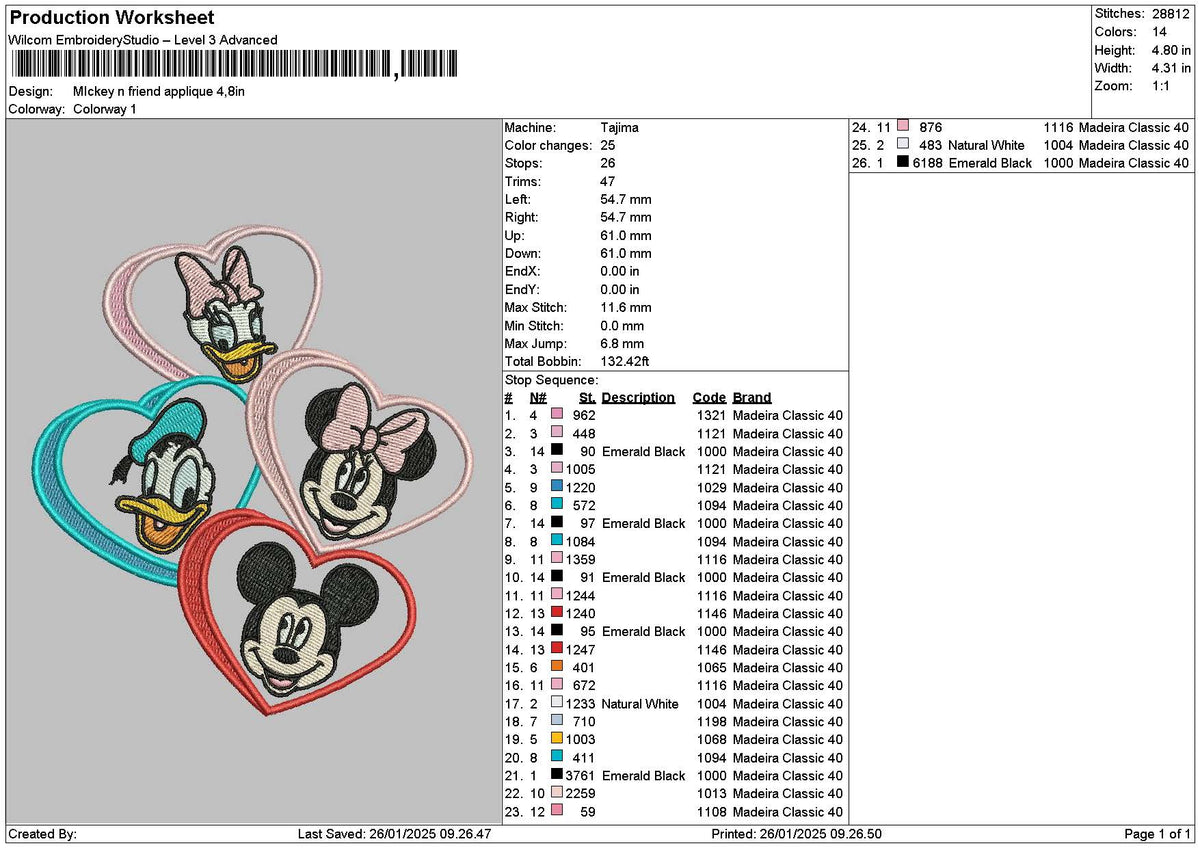Click the 'Production Worksheet' title
The width and height of the screenshot is (1200, 848).
pos(111,18)
